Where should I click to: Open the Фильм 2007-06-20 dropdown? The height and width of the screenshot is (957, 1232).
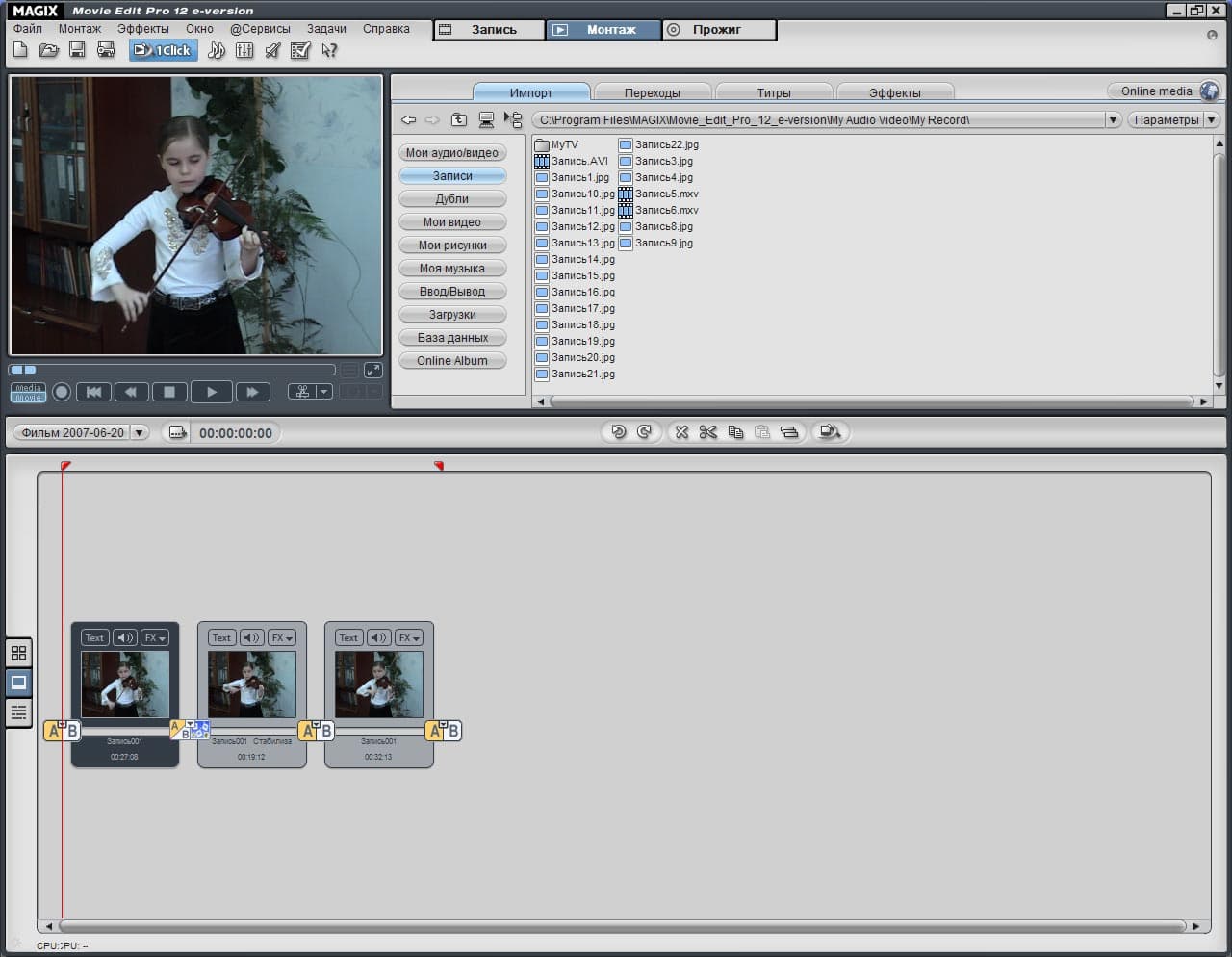[140, 433]
